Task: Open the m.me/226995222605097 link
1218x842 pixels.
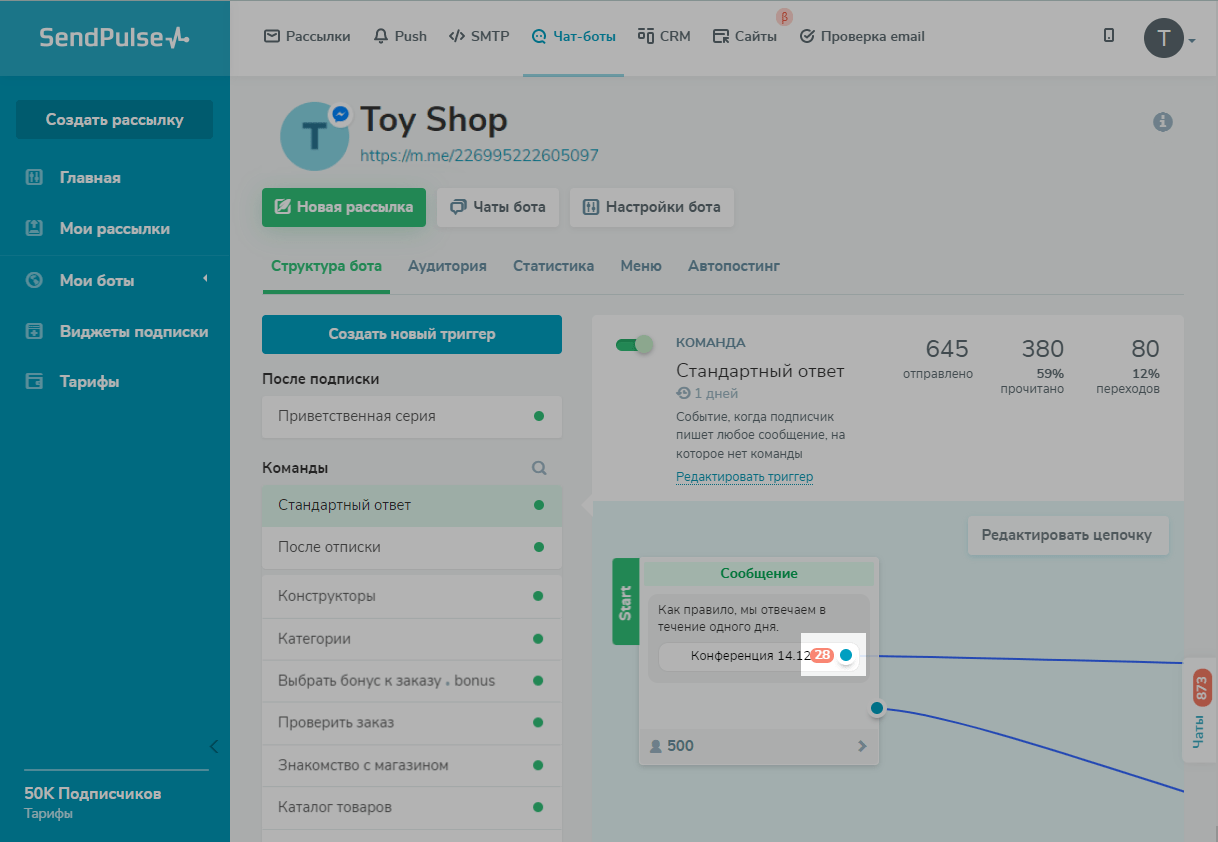Action: pos(479,155)
